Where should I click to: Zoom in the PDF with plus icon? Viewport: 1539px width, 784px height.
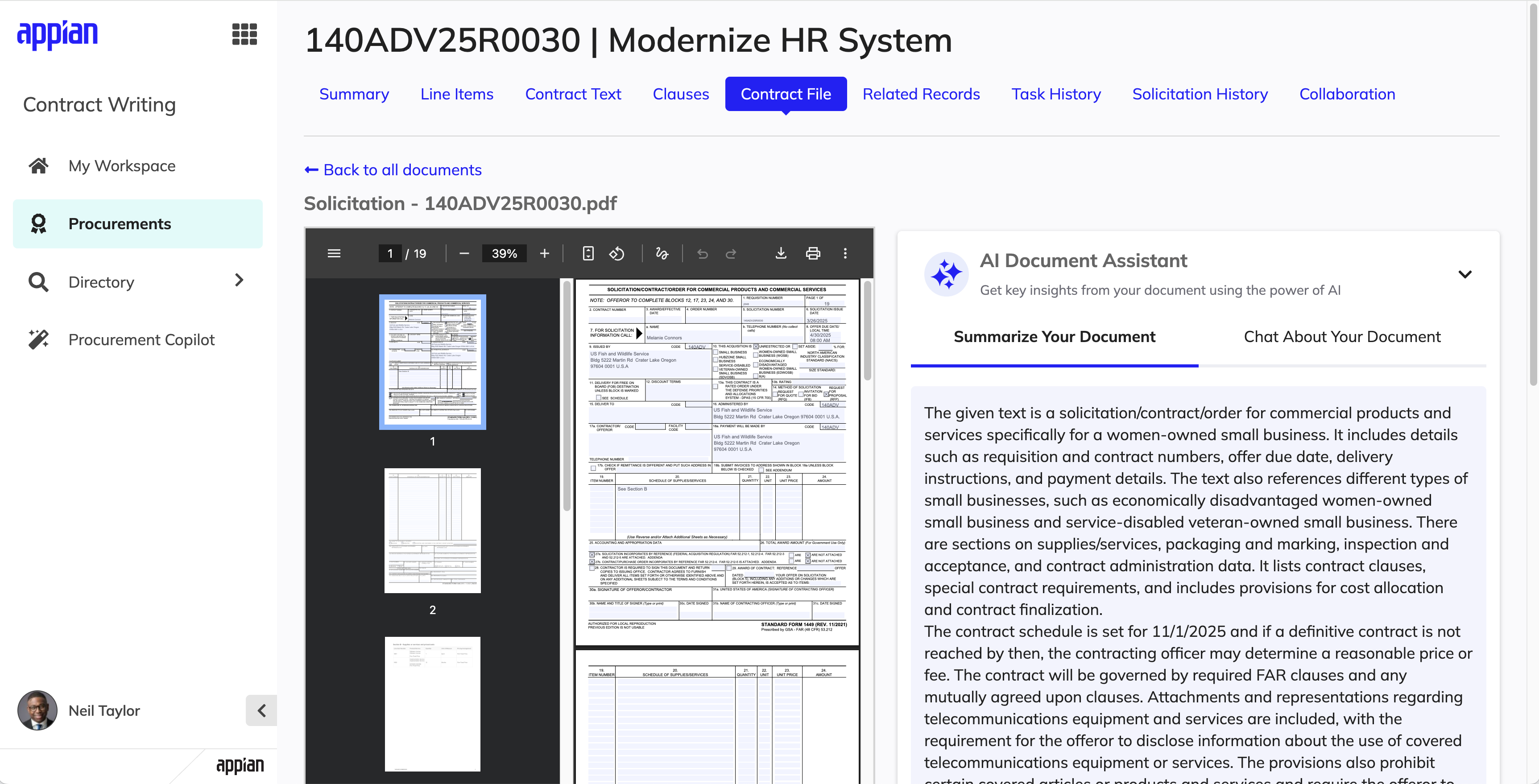pos(544,253)
